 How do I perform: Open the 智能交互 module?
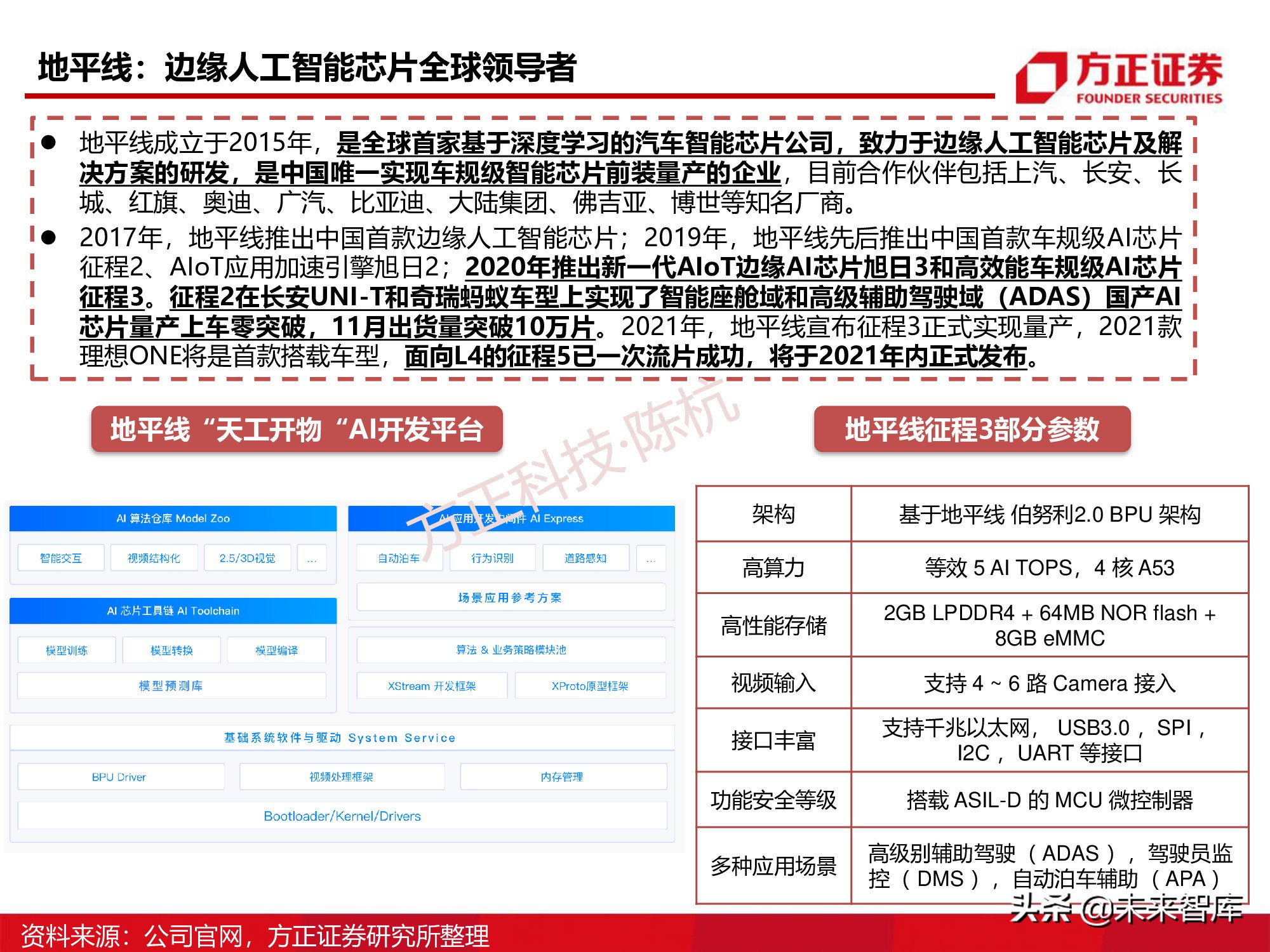tap(61, 558)
